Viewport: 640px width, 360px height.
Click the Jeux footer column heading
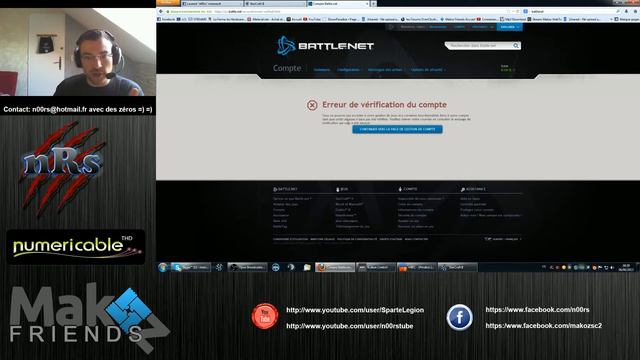click(342, 189)
